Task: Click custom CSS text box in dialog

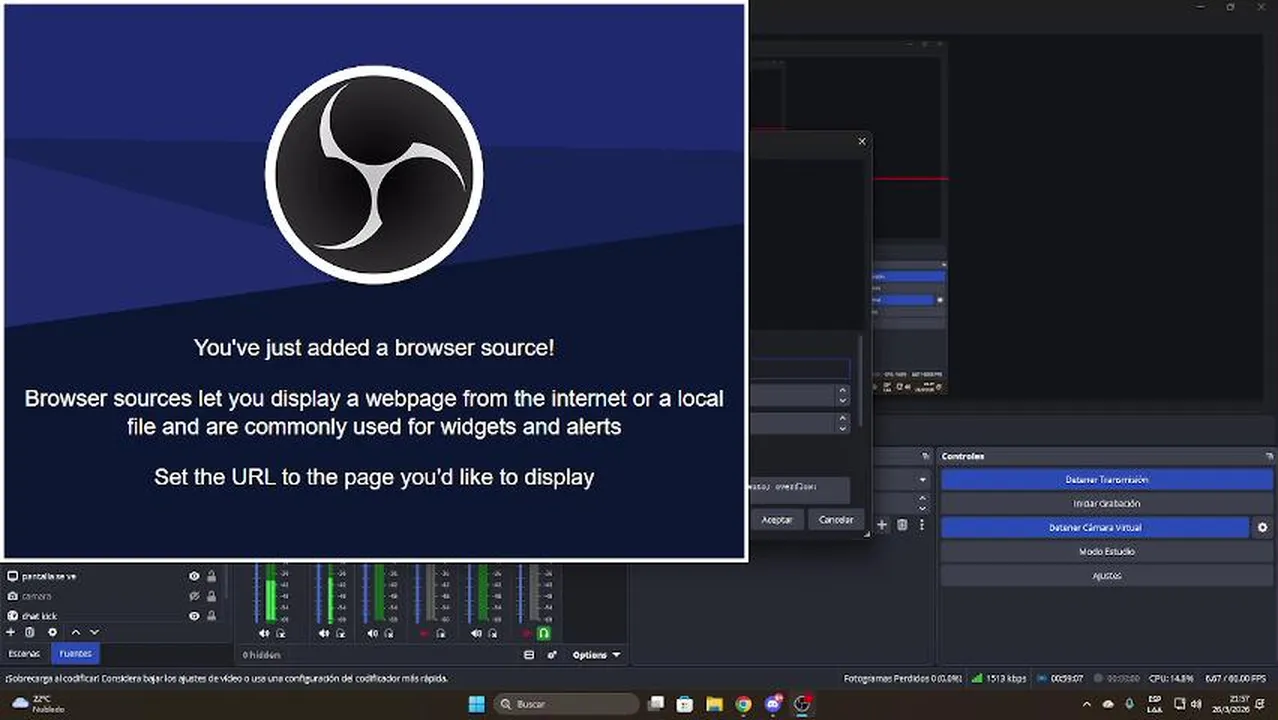Action: (800, 490)
